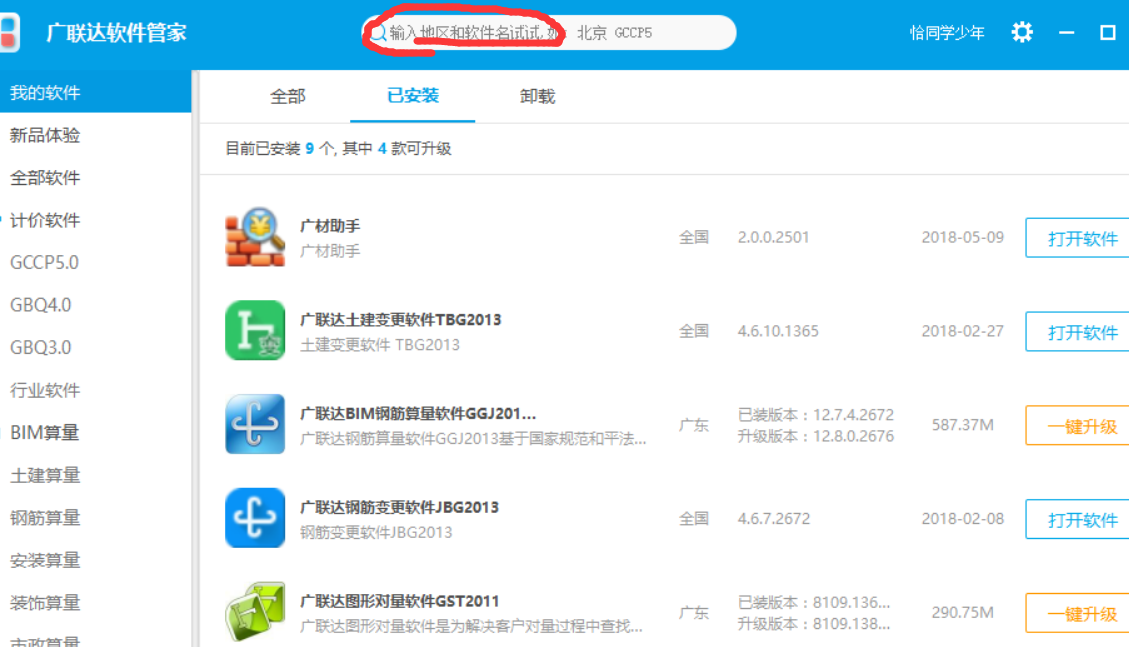This screenshot has height=647, width=1129.
Task: Minimize the 广联达软件管家 window
Action: pyautogui.click(x=1066, y=32)
